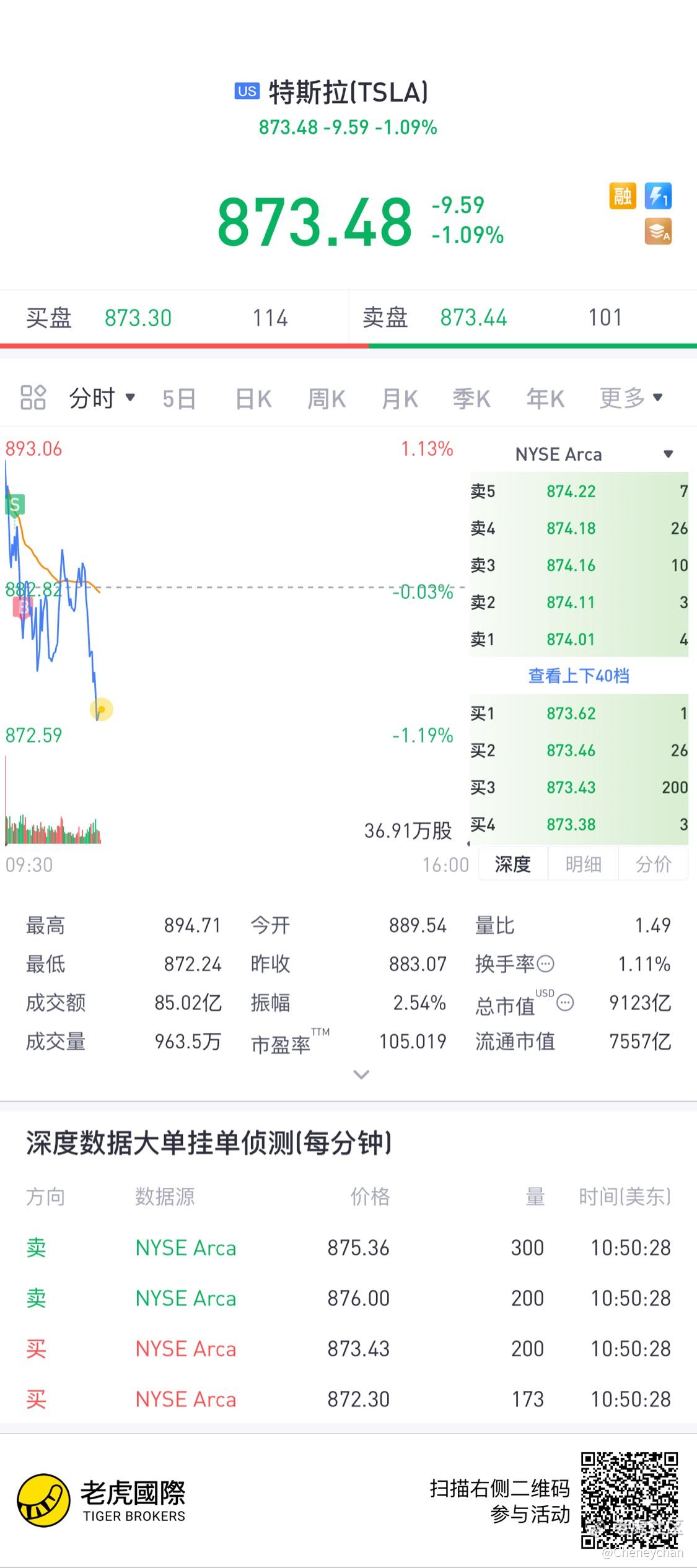Tap the green S sell marker on chart
This screenshot has height=1568, width=697.
tap(15, 505)
